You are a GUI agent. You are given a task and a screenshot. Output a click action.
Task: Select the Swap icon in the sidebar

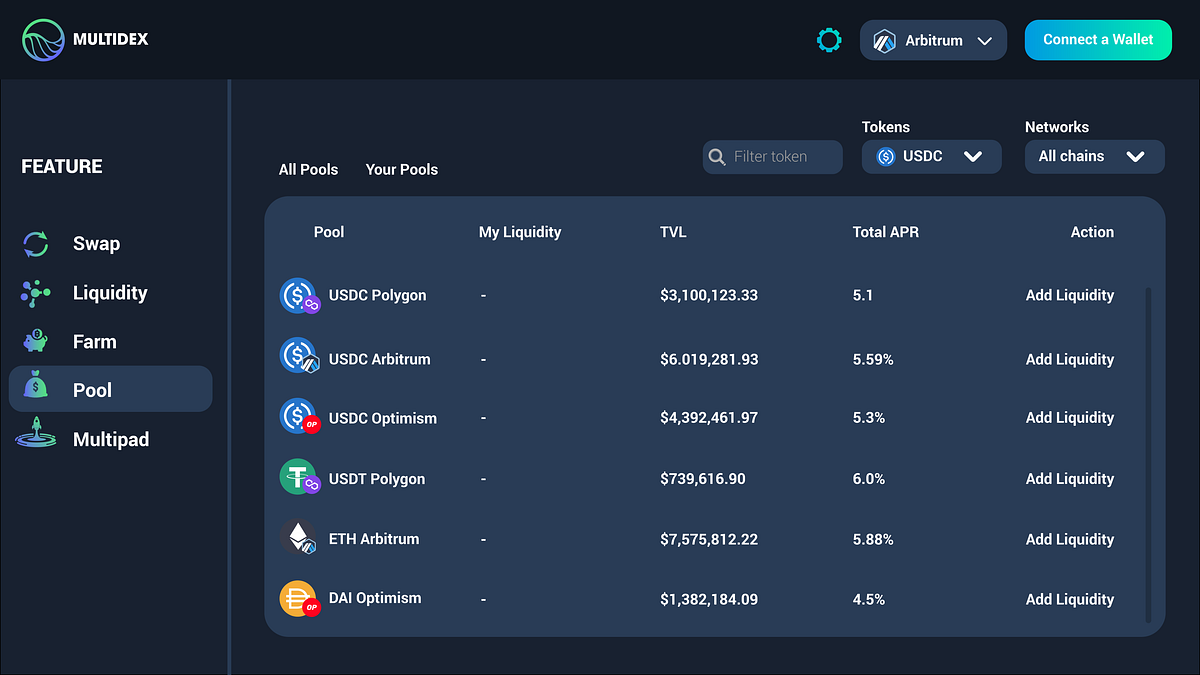35,243
